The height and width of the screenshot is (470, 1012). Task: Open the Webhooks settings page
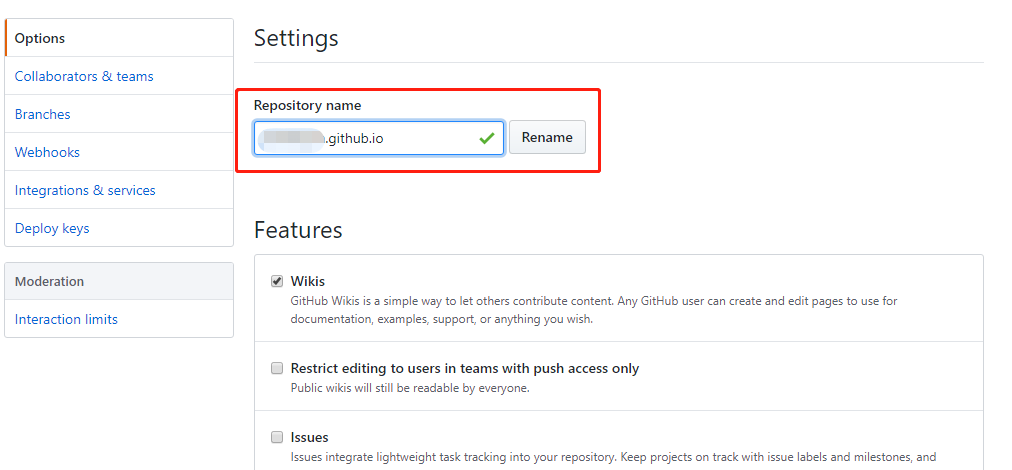47,152
